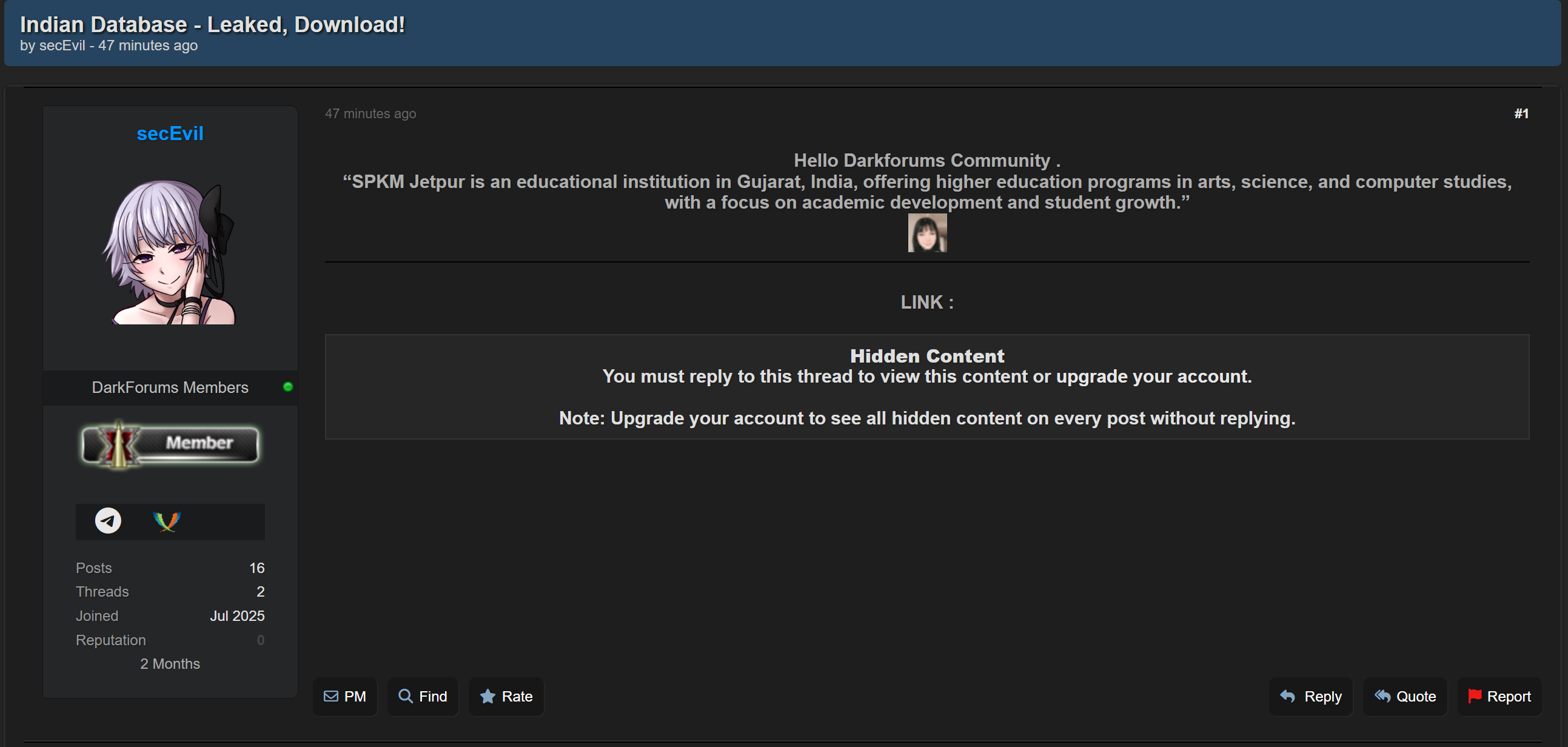Click the DarkForums Members group label
Viewport: 1568px width, 747px height.
[x=170, y=388]
